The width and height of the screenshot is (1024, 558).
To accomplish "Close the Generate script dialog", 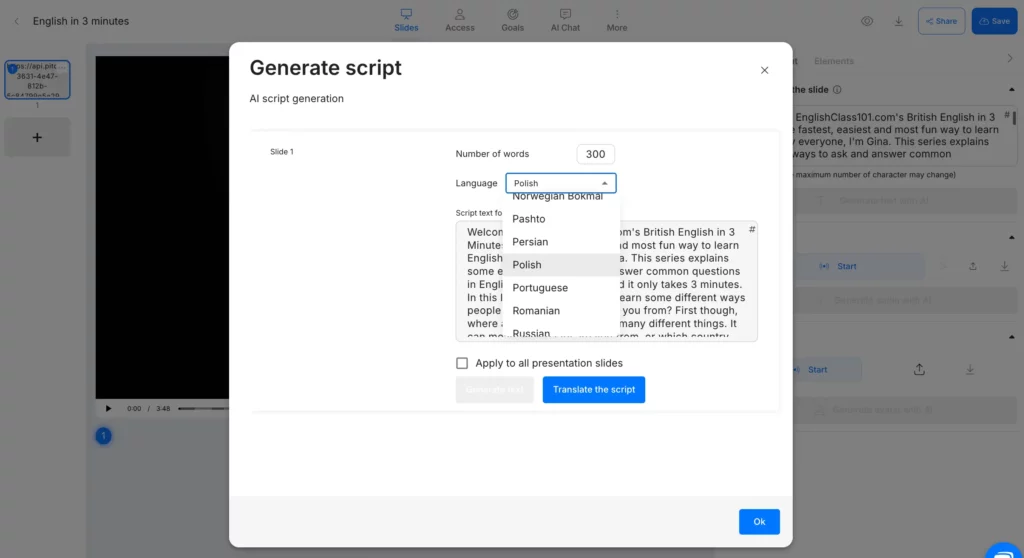I will click(764, 70).
